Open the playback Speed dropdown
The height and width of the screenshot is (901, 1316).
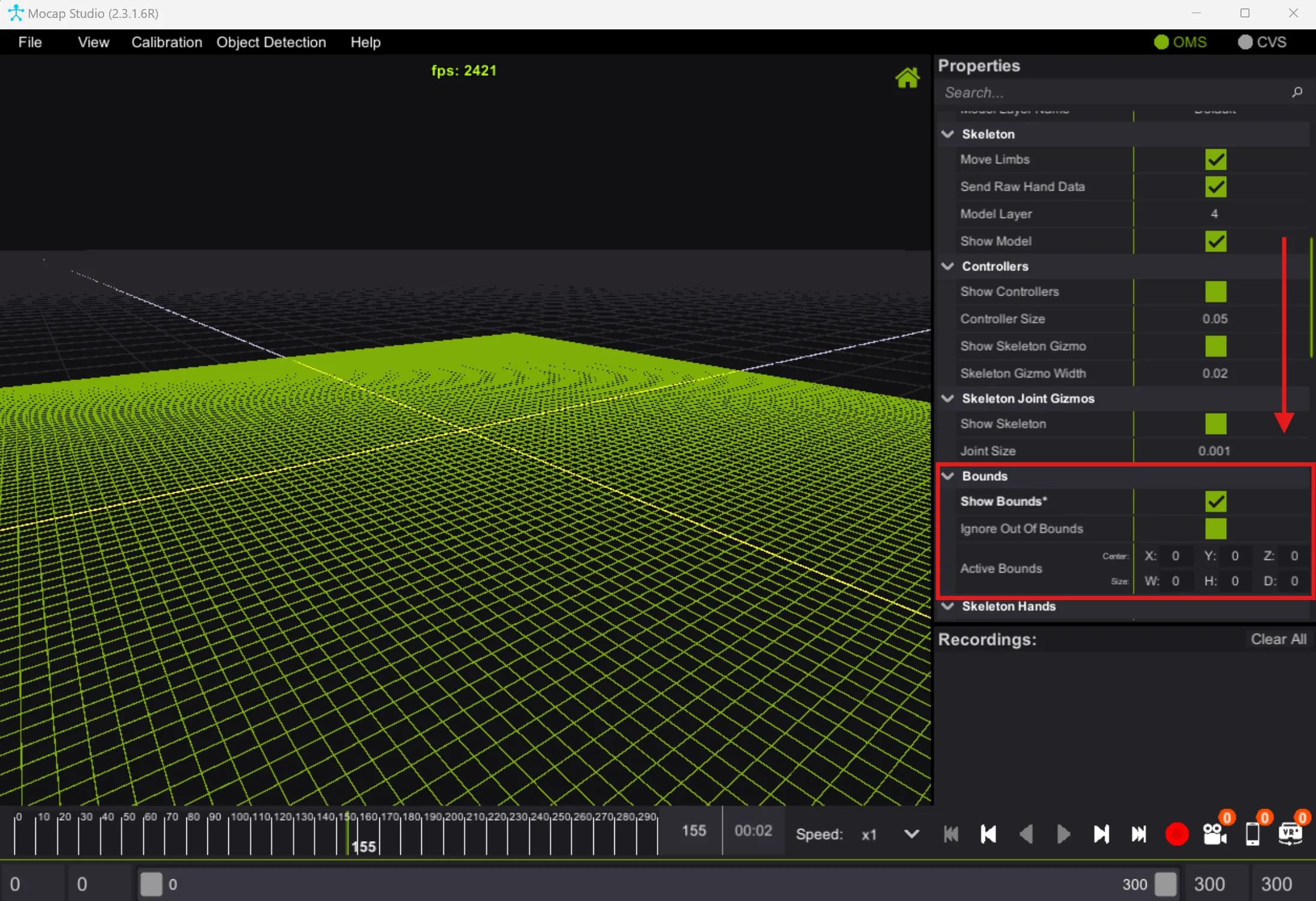pyautogui.click(x=911, y=834)
